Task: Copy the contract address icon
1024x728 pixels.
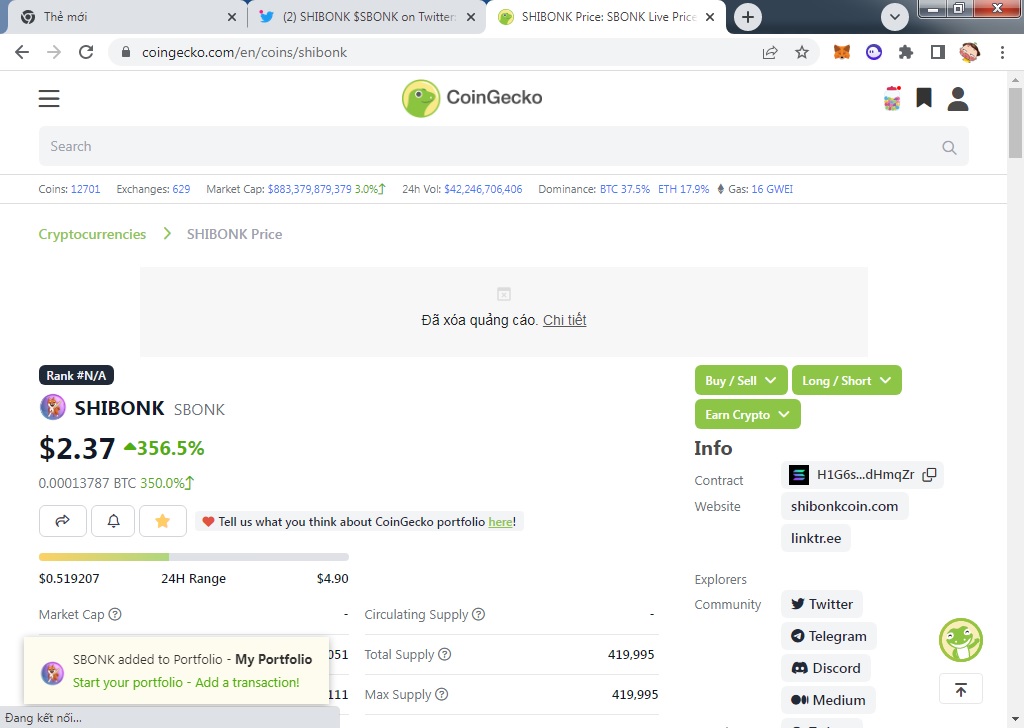Action: point(929,475)
